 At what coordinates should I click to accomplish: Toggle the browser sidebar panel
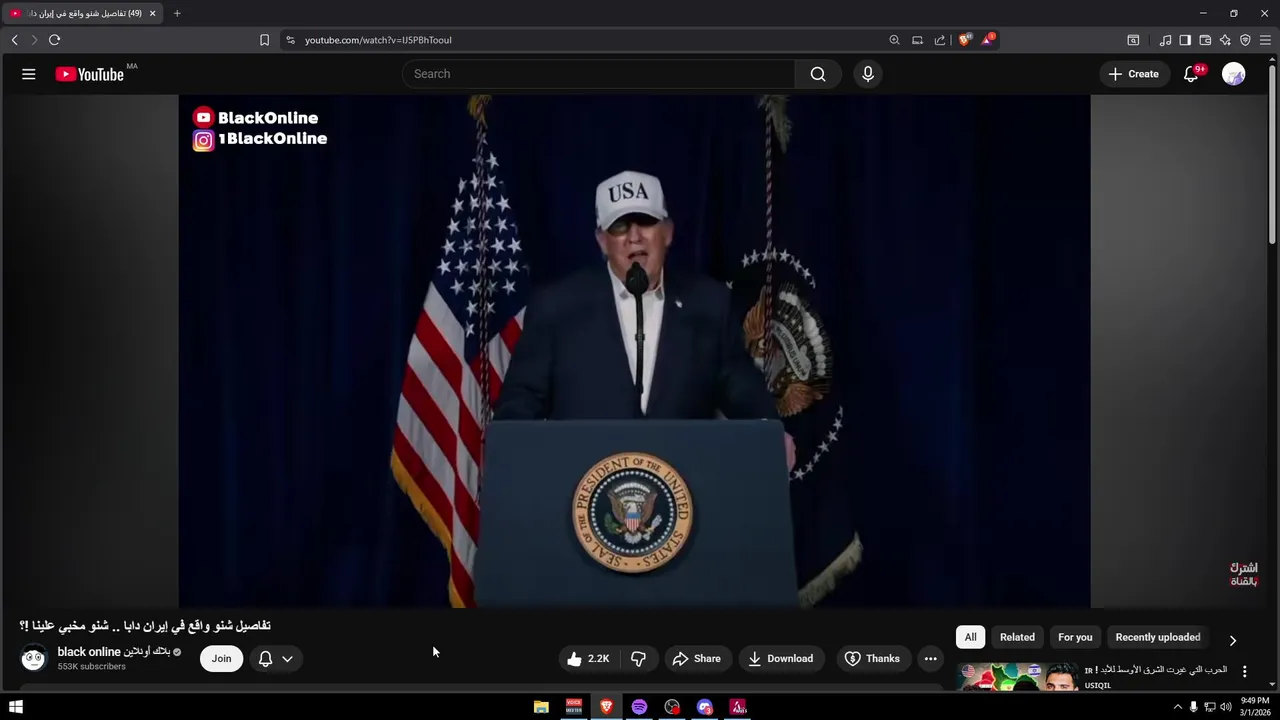(1185, 40)
